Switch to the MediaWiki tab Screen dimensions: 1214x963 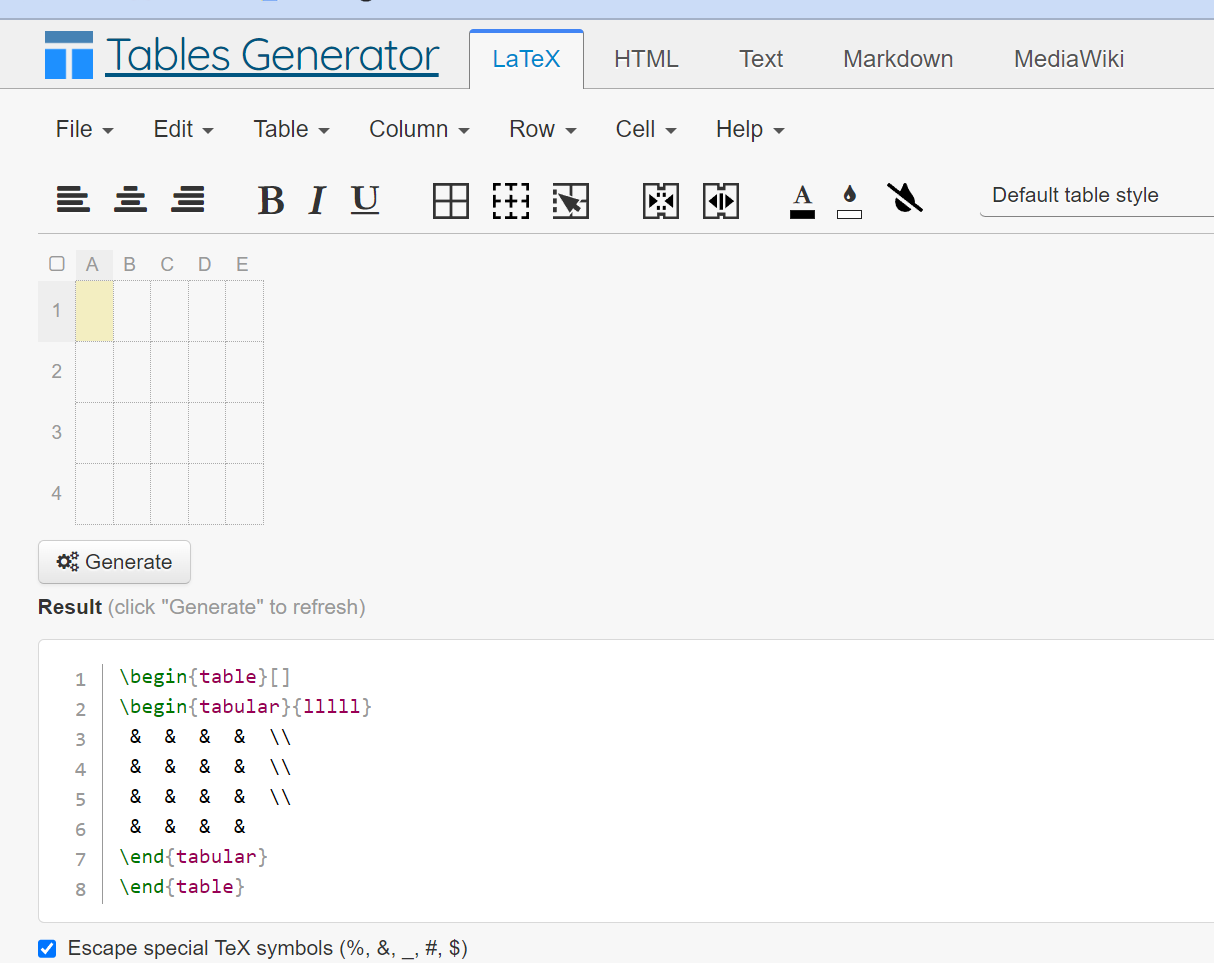(x=1069, y=59)
